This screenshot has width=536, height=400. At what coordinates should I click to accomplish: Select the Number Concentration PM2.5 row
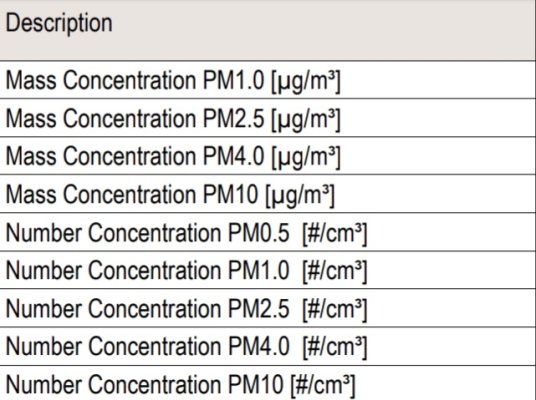(268, 308)
